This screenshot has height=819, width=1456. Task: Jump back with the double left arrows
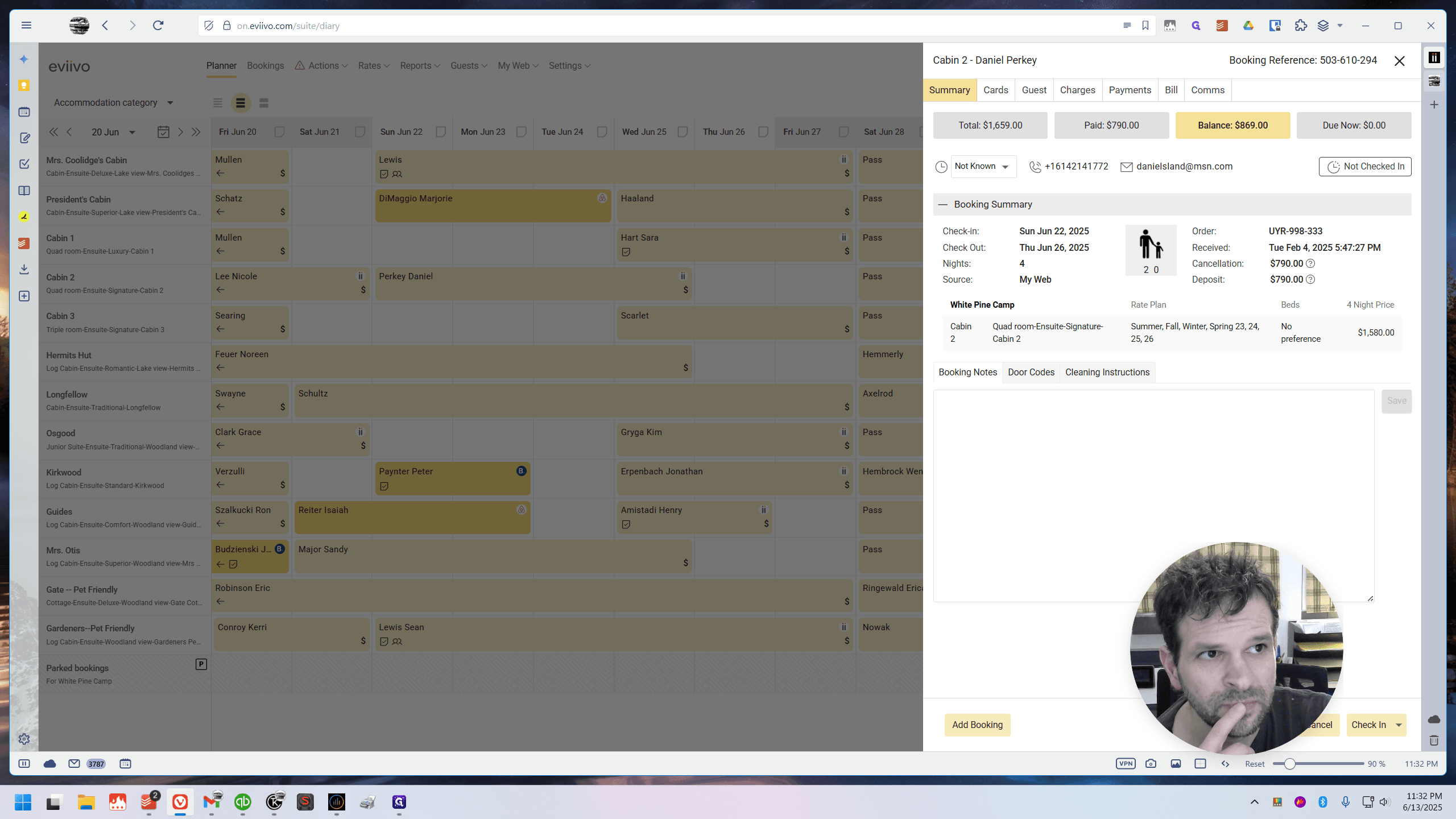[53, 132]
